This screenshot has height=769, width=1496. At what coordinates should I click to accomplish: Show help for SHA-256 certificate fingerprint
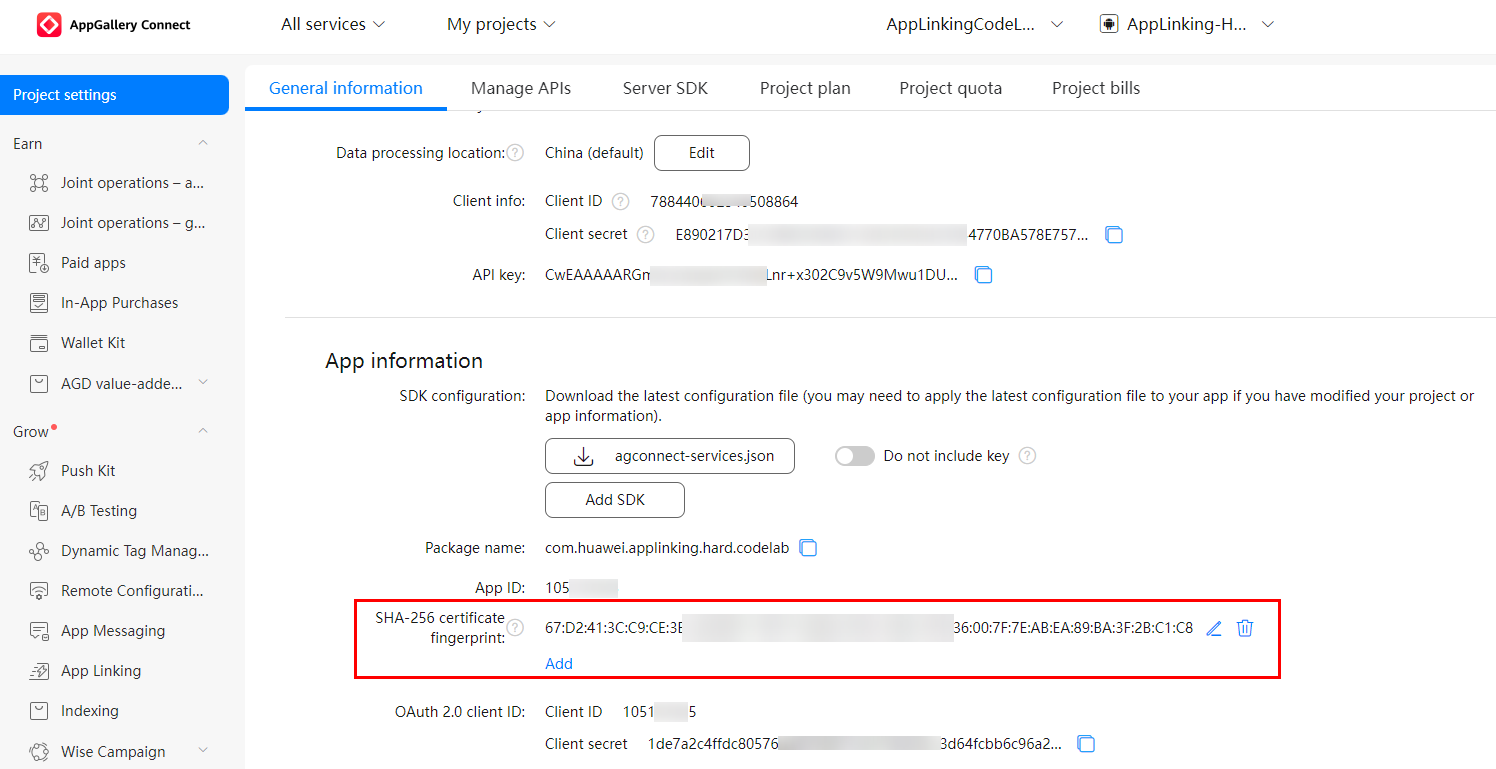[515, 628]
